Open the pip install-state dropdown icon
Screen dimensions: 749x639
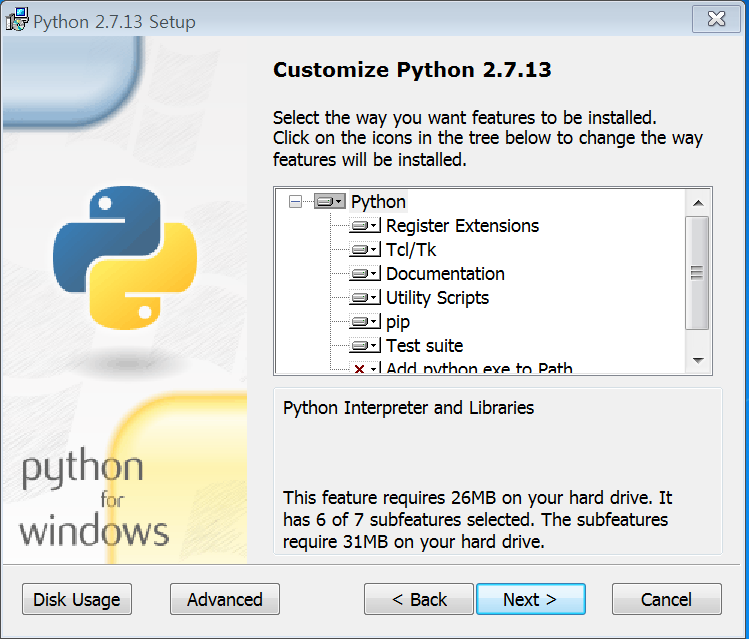point(365,321)
